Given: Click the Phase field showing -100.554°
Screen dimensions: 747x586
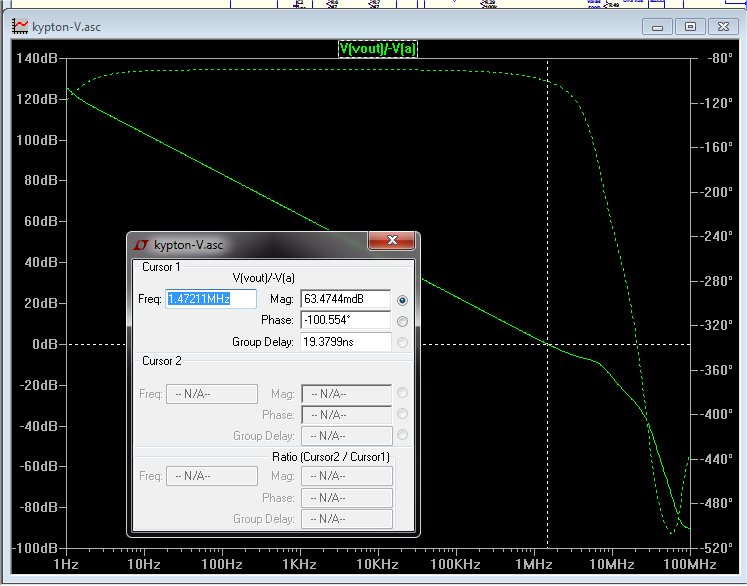Looking at the screenshot, I should [x=346, y=320].
